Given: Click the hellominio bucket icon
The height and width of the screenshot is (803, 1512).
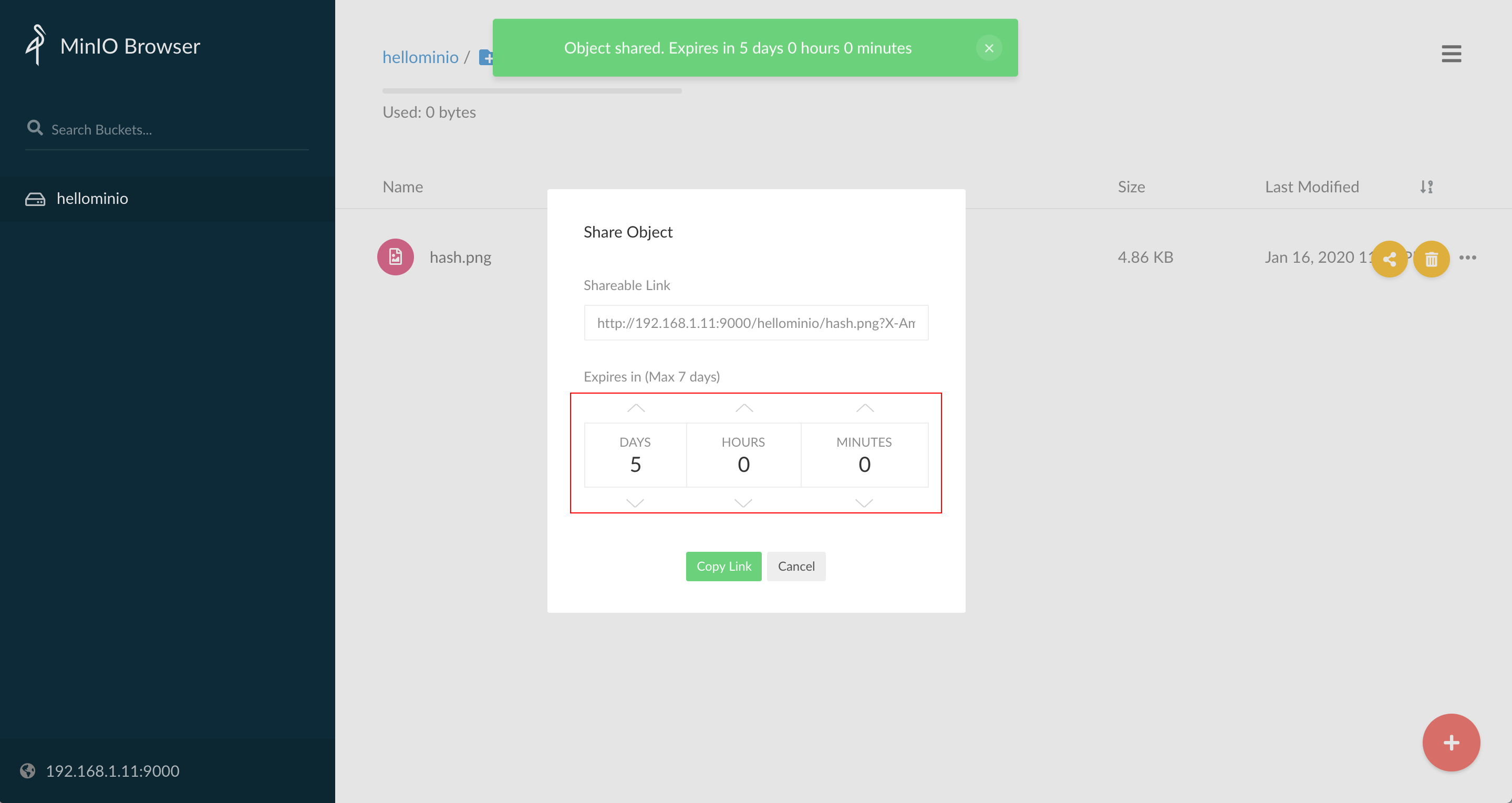Looking at the screenshot, I should (x=35, y=198).
